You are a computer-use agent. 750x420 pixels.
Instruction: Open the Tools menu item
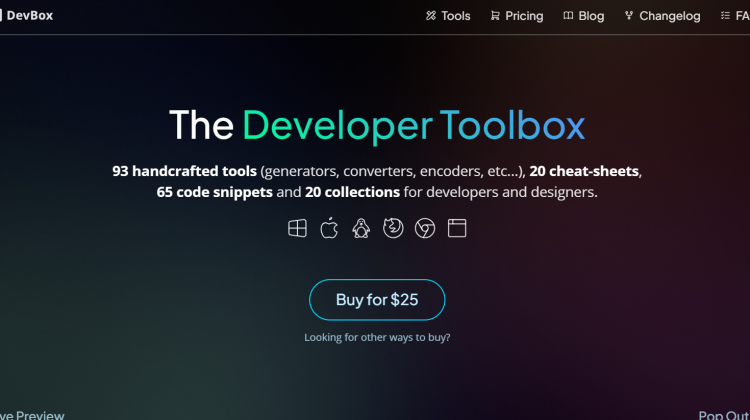pos(448,16)
